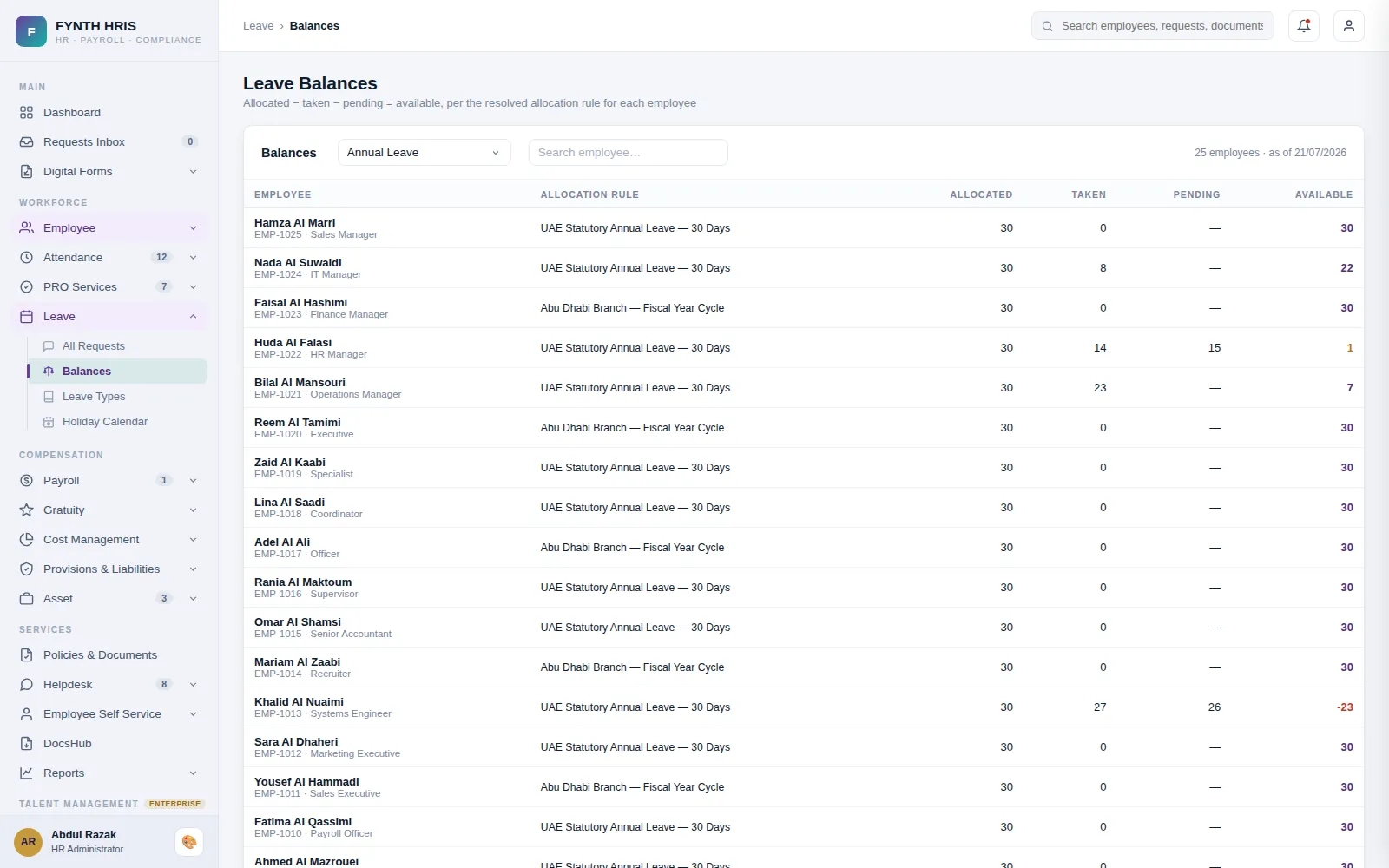Click Faisal Al Hashimi's Abu Dhabi Branch rule
This screenshot has width=1389, height=868.
pyautogui.click(x=632, y=308)
